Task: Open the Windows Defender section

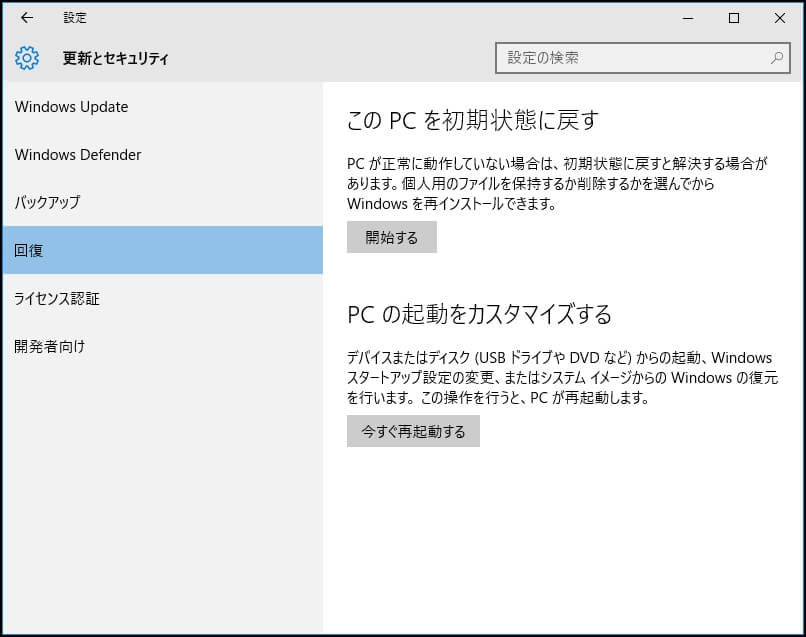Action: click(78, 155)
